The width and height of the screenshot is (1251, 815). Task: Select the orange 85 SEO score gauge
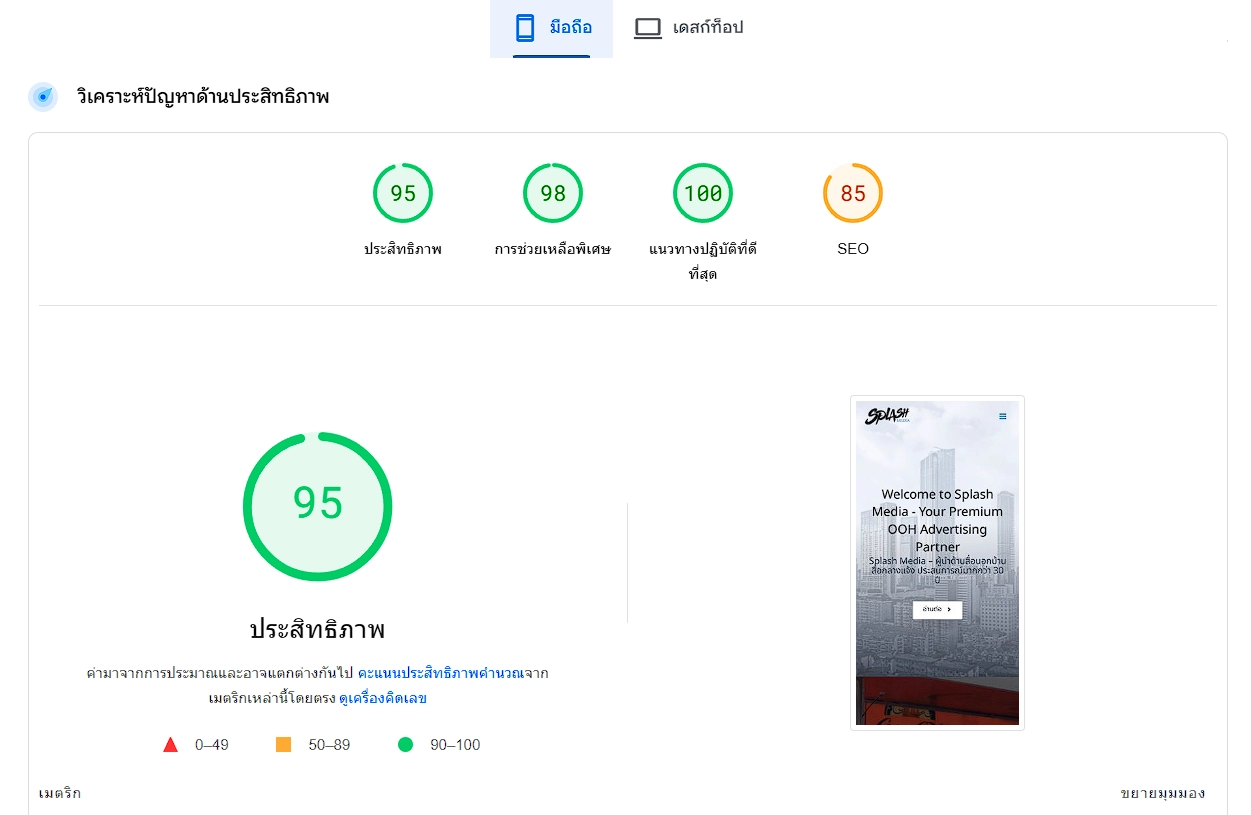click(x=853, y=193)
